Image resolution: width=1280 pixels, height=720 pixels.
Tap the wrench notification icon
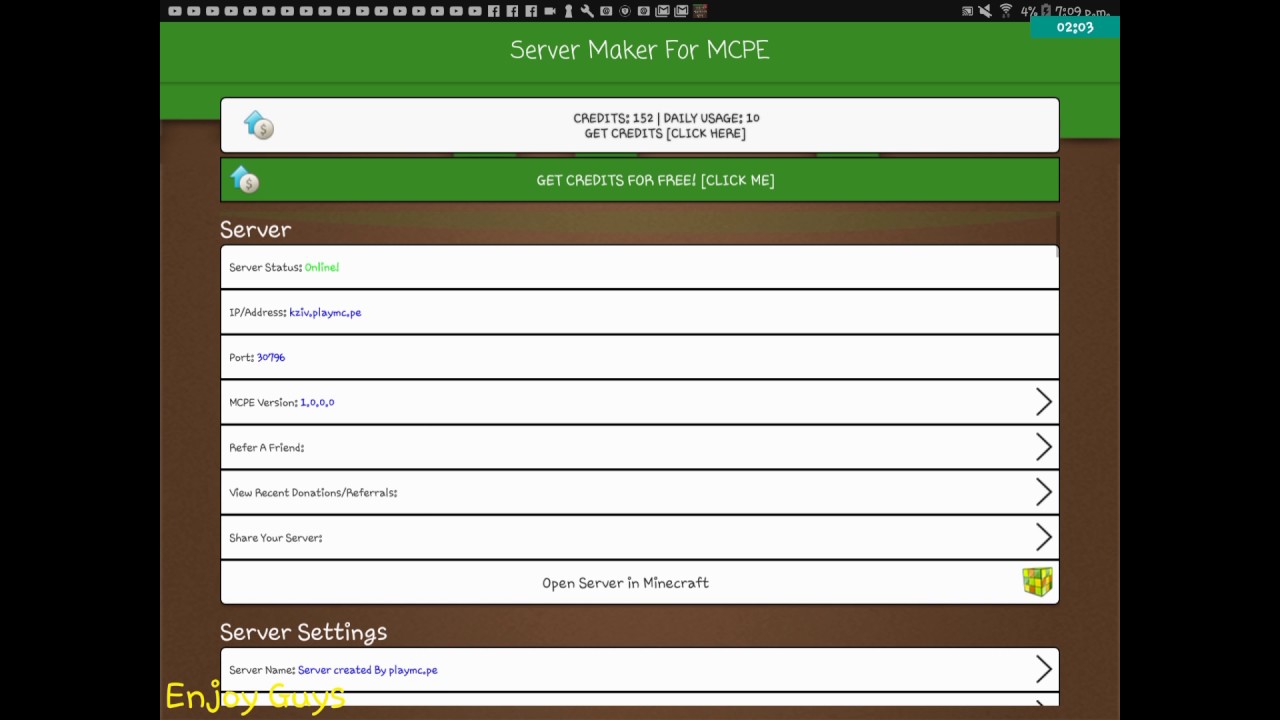coord(587,11)
